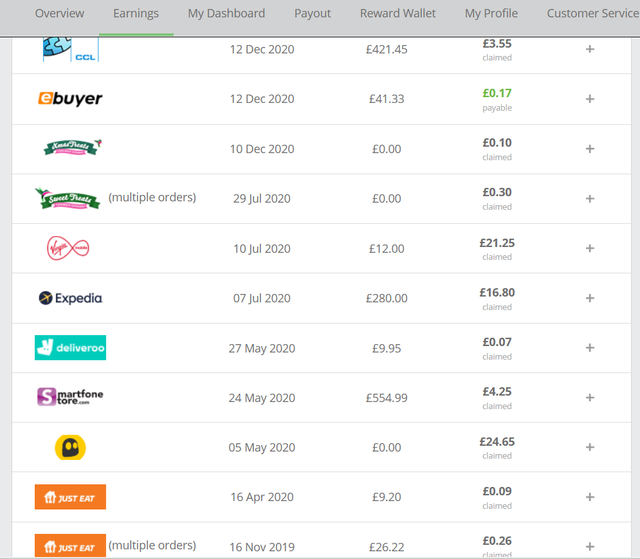Click the £554.99 purchase amount
Image resolution: width=640 pixels, height=559 pixels.
pyautogui.click(x=387, y=398)
